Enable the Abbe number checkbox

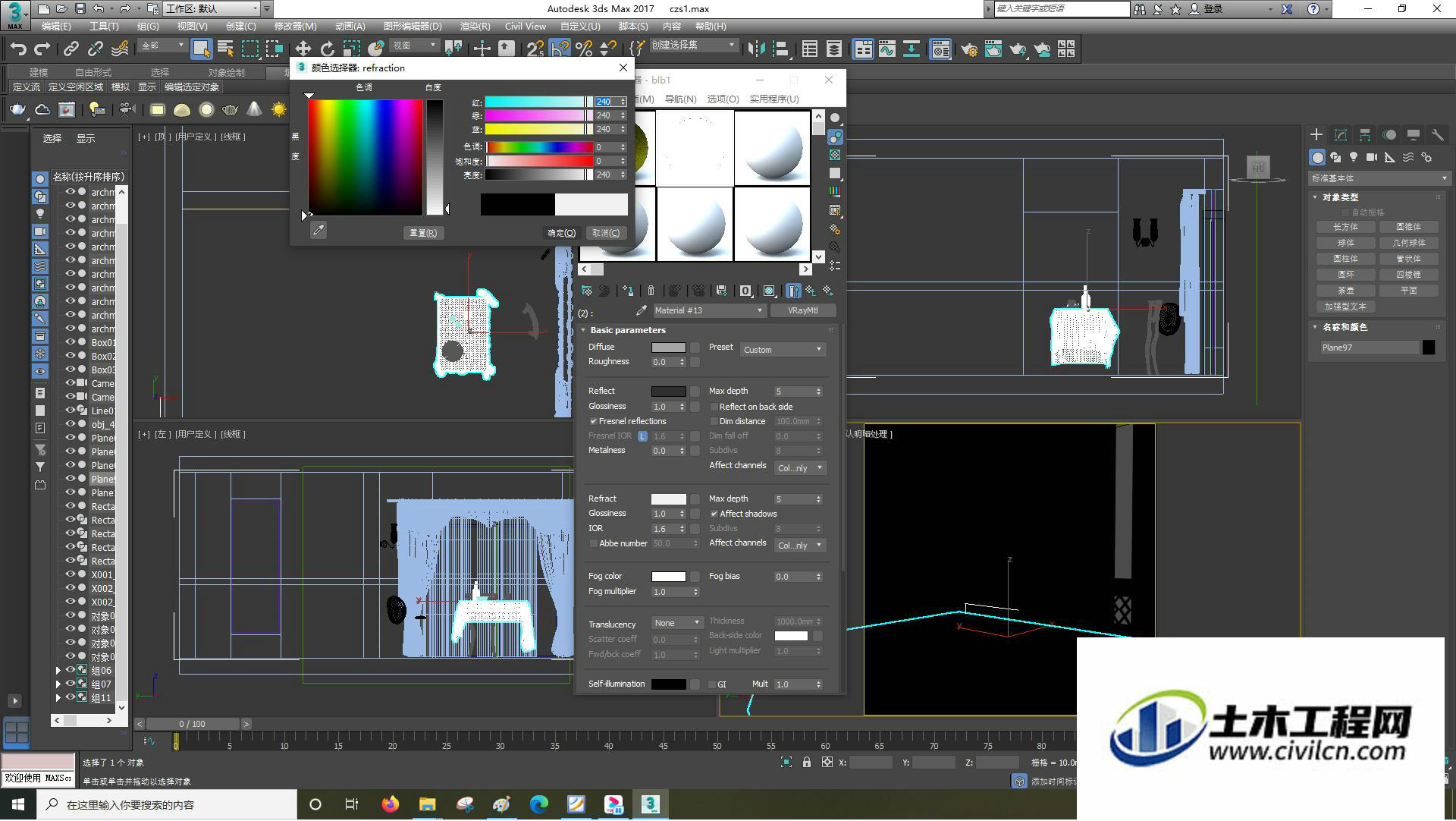coord(594,543)
